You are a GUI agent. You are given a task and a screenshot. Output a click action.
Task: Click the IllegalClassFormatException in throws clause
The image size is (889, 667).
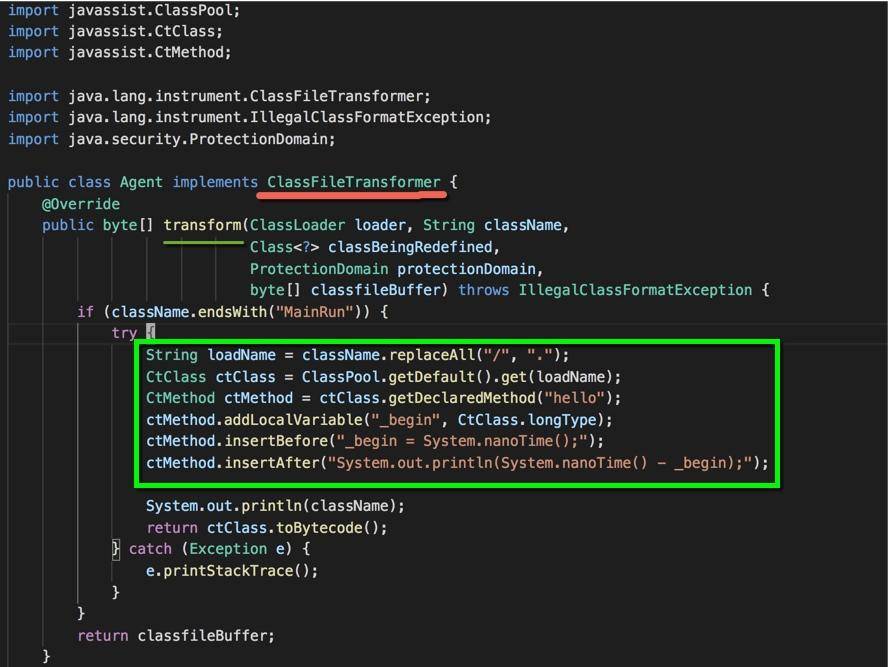point(635,290)
